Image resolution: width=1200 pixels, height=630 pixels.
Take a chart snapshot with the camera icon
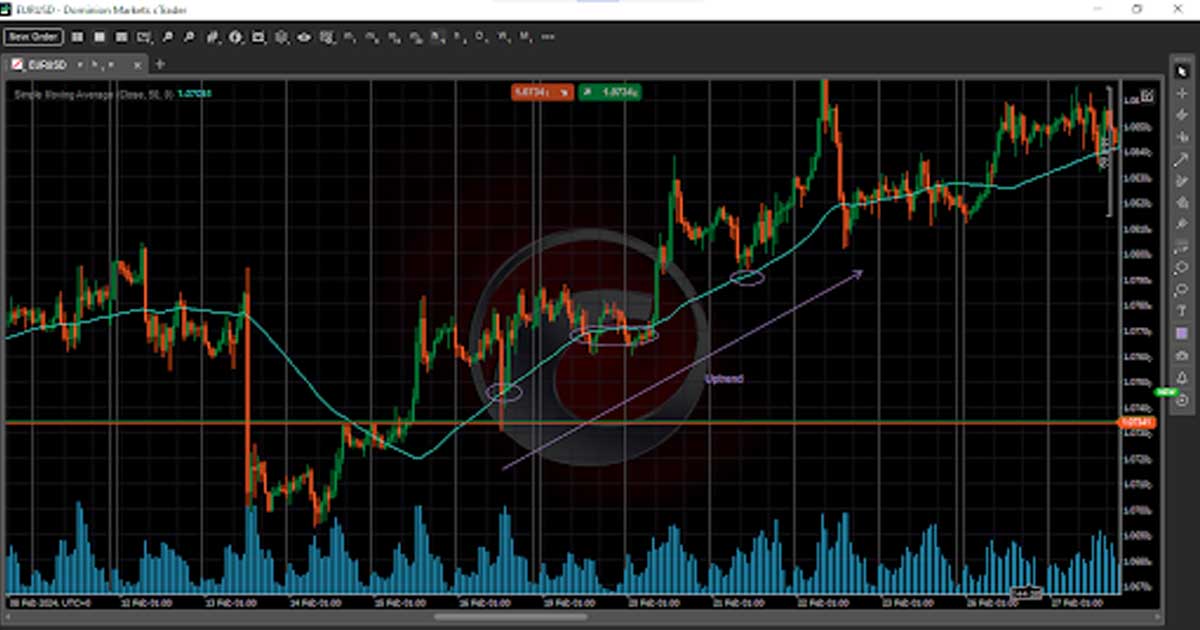click(1182, 355)
